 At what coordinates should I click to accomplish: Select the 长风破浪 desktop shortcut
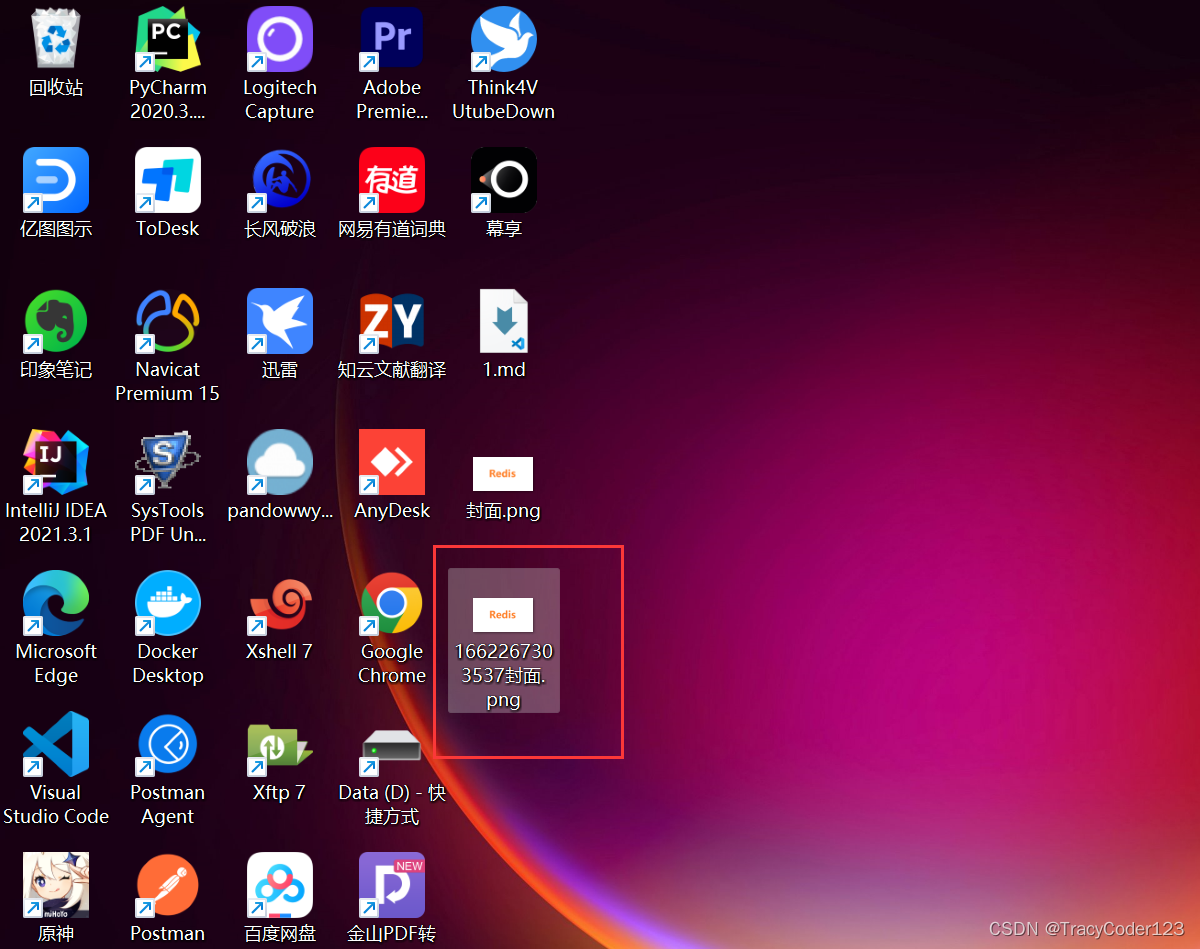tap(280, 181)
